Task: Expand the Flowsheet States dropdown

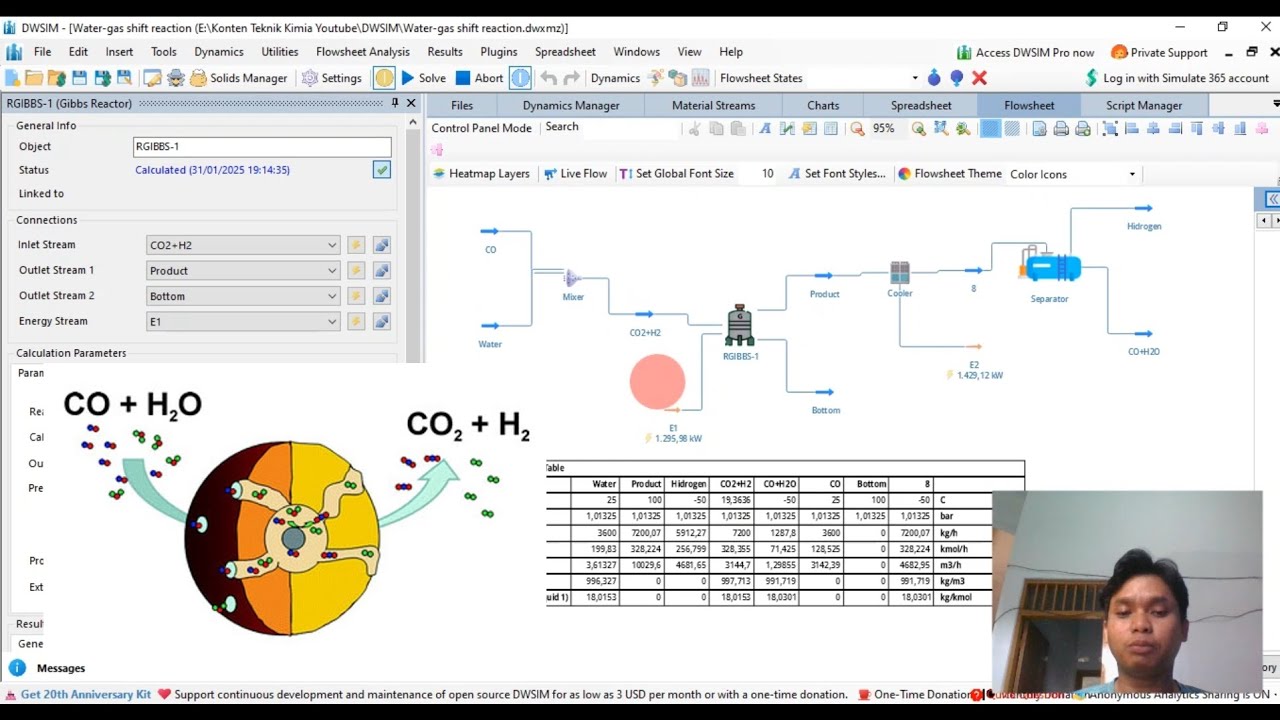Action: (914, 78)
